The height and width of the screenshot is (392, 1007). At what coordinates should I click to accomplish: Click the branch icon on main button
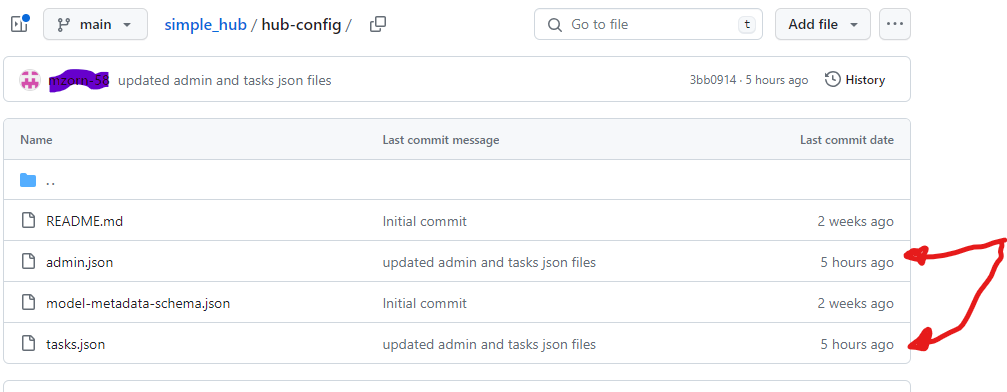pos(64,24)
